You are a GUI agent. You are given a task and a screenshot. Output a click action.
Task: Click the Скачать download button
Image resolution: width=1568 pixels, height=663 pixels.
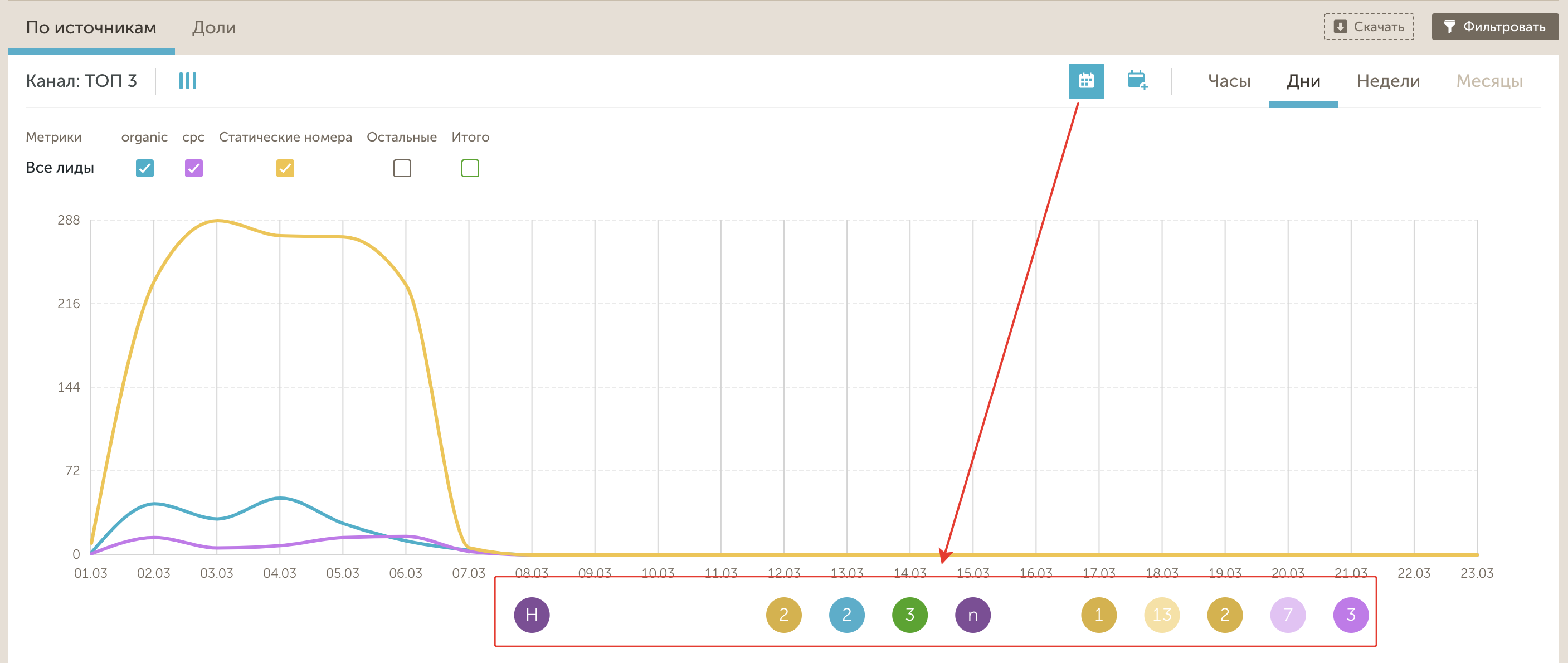(x=1369, y=27)
